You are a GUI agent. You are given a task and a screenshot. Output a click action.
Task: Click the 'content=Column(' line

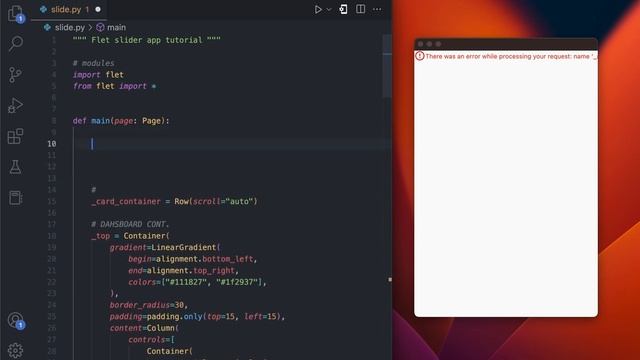click(x=144, y=328)
